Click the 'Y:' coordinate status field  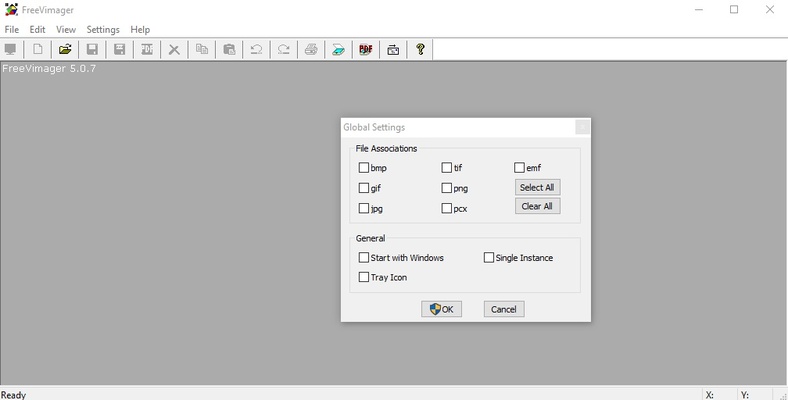click(745, 395)
